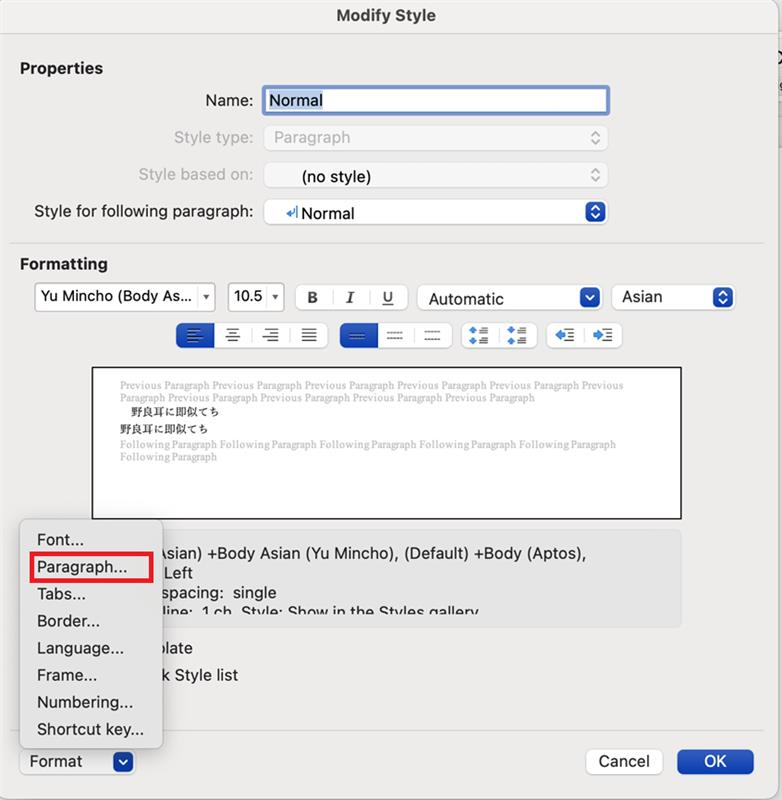Click the style description text area
The width and height of the screenshot is (782, 800).
tap(421, 579)
